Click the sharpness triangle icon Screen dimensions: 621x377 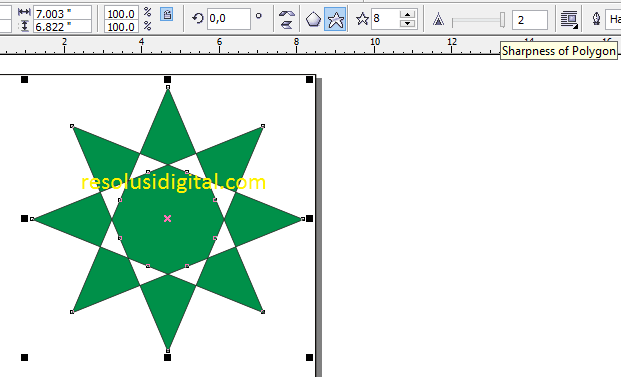(438, 19)
